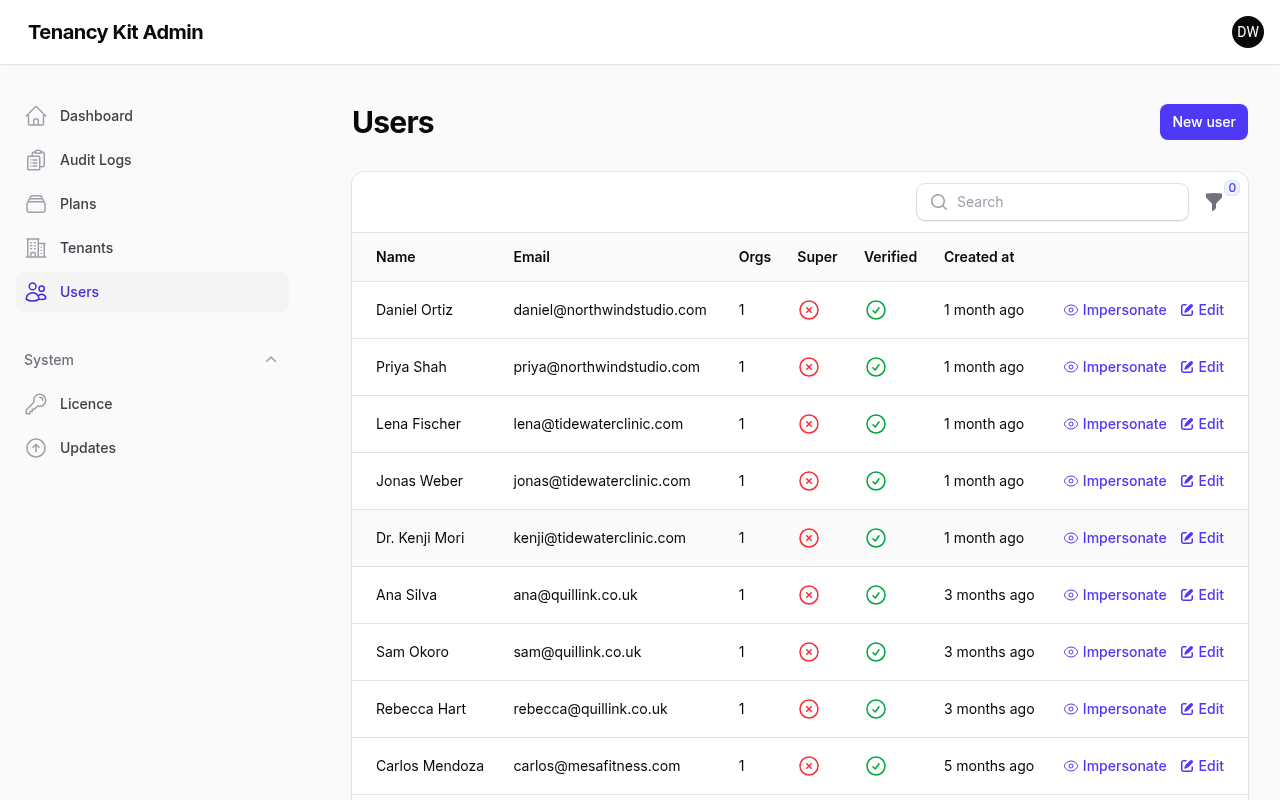This screenshot has height=800, width=1280.
Task: Click Super status icon for Dr. Kenji Mori
Action: [x=809, y=538]
